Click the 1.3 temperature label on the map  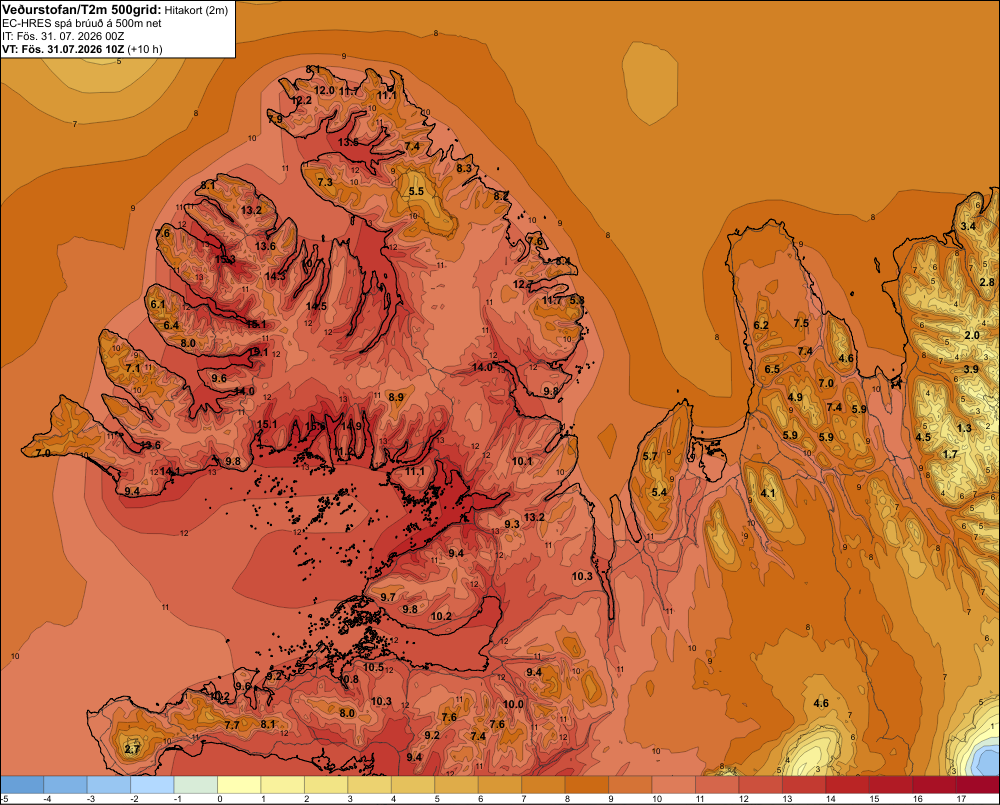tap(964, 428)
